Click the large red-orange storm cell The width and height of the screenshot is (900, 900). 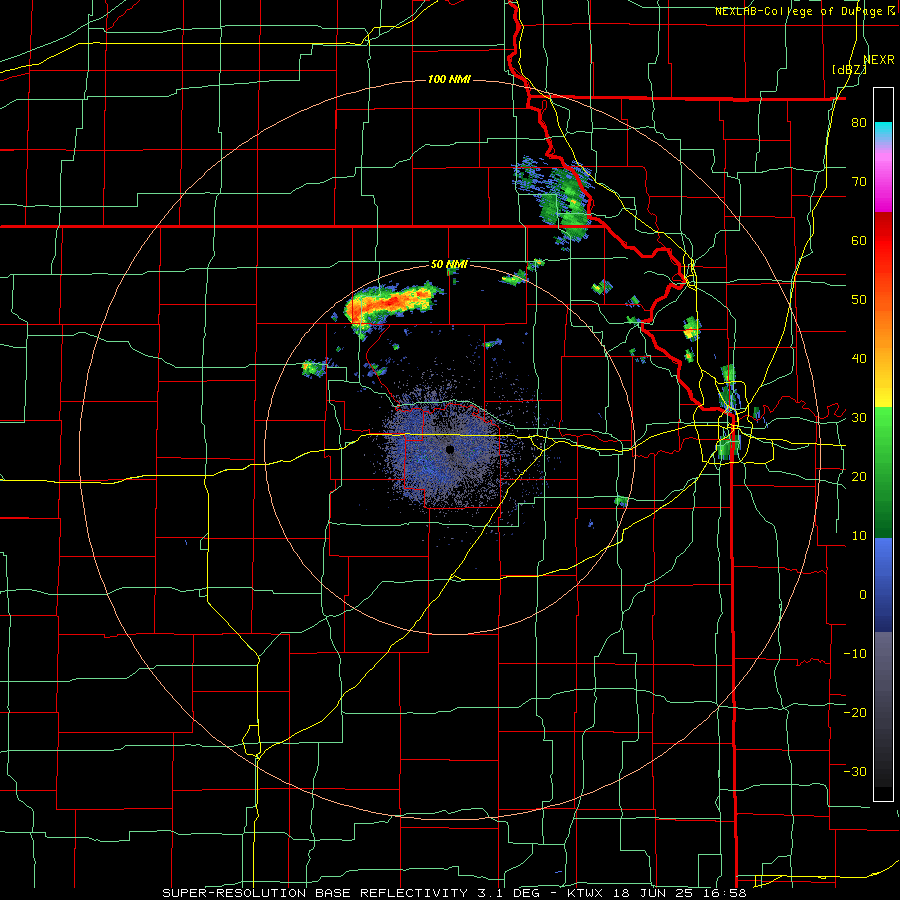(390, 304)
